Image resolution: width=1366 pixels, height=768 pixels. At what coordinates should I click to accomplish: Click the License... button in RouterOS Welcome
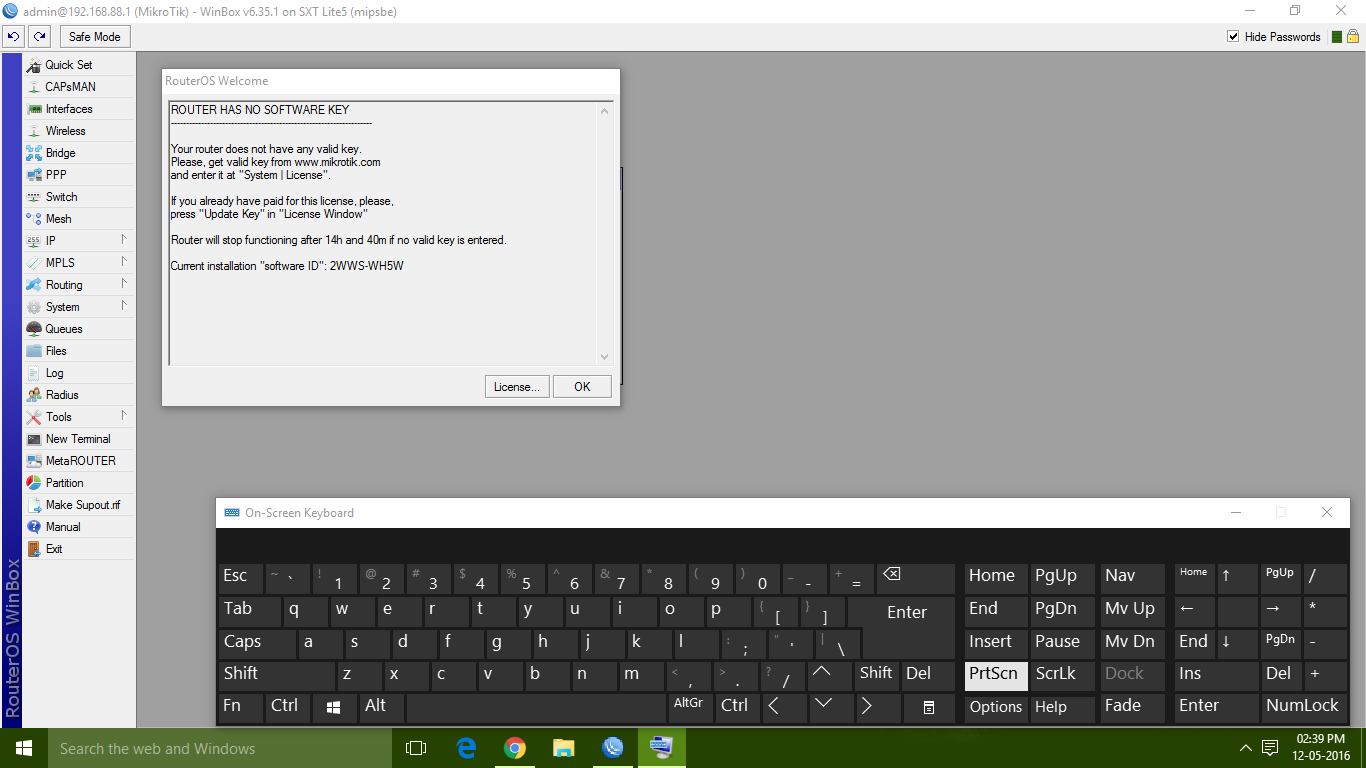coord(517,387)
